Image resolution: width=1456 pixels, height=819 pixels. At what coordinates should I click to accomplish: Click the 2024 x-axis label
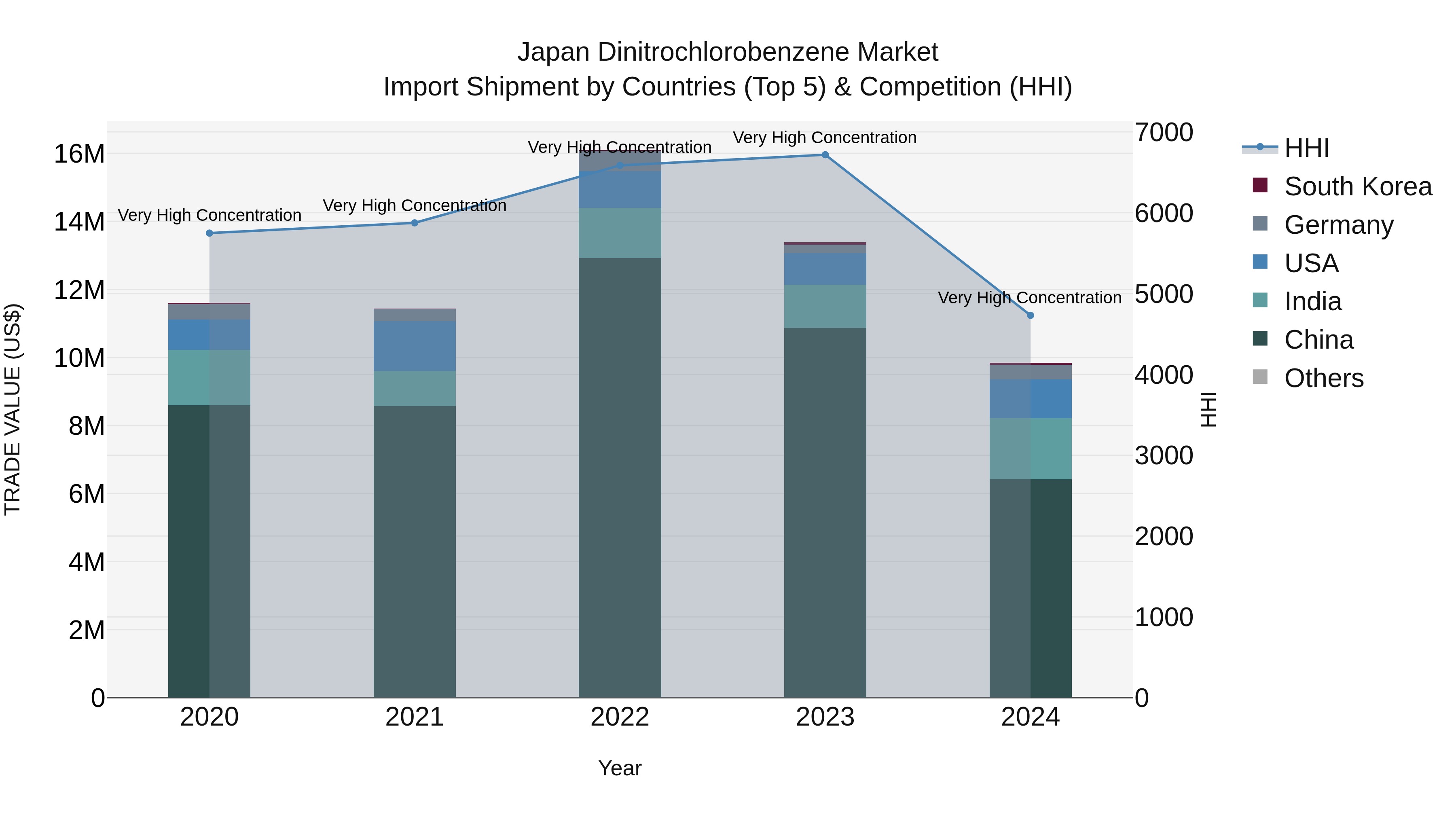[1030, 717]
